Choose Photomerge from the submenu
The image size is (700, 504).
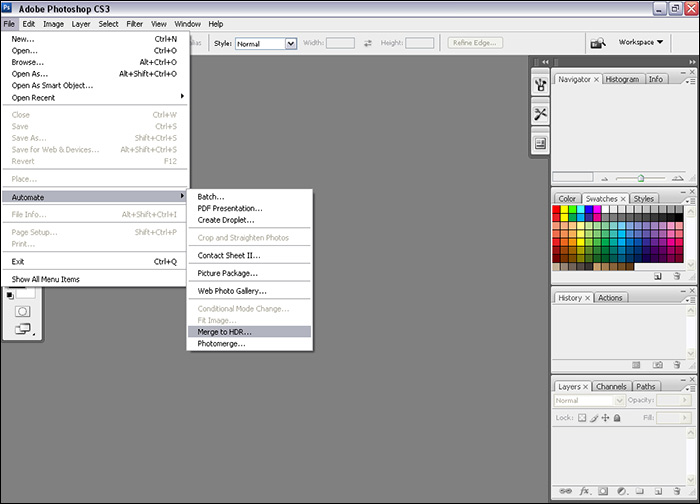click(x=249, y=344)
